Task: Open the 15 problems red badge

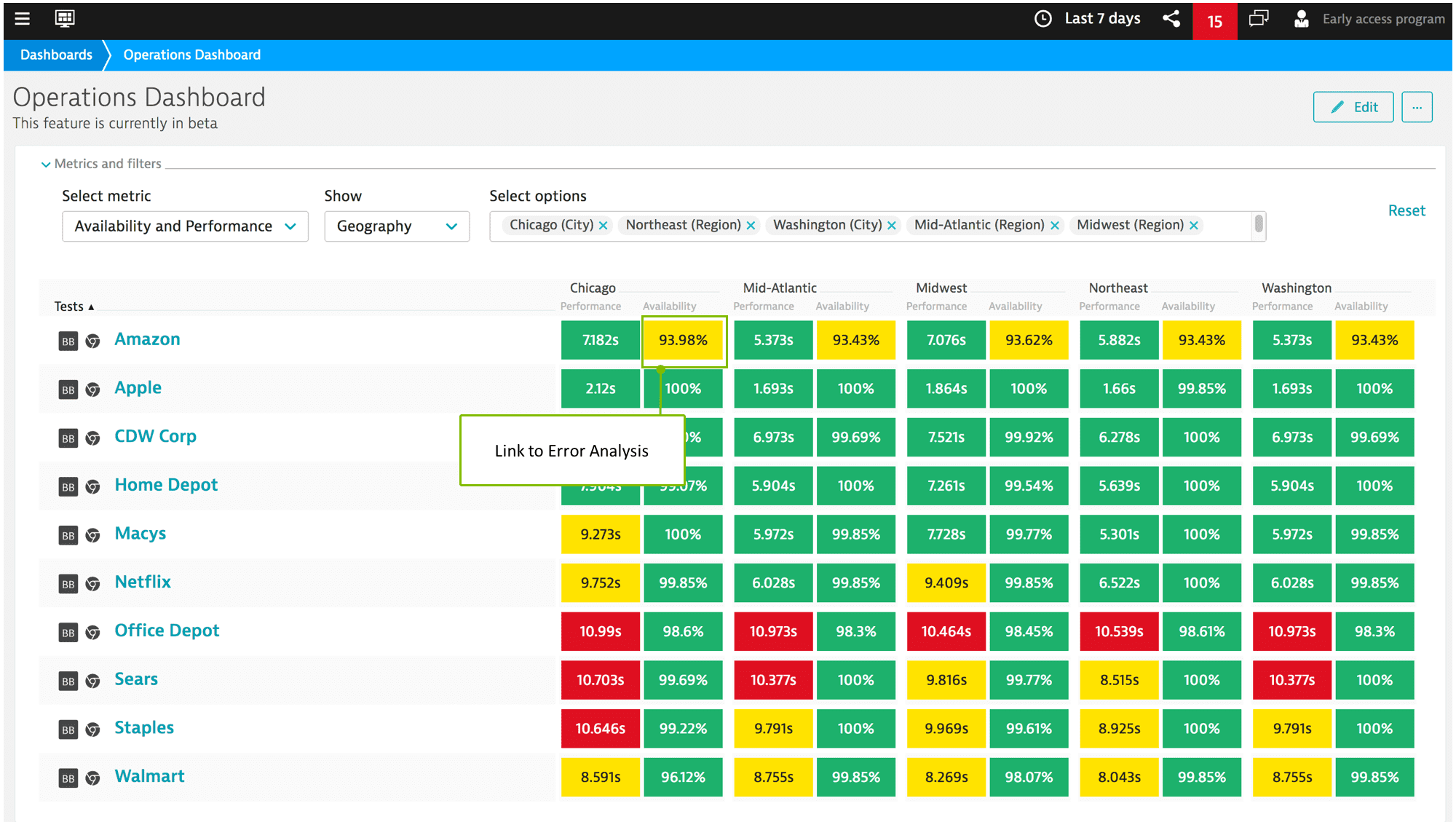Action: click(x=1214, y=21)
